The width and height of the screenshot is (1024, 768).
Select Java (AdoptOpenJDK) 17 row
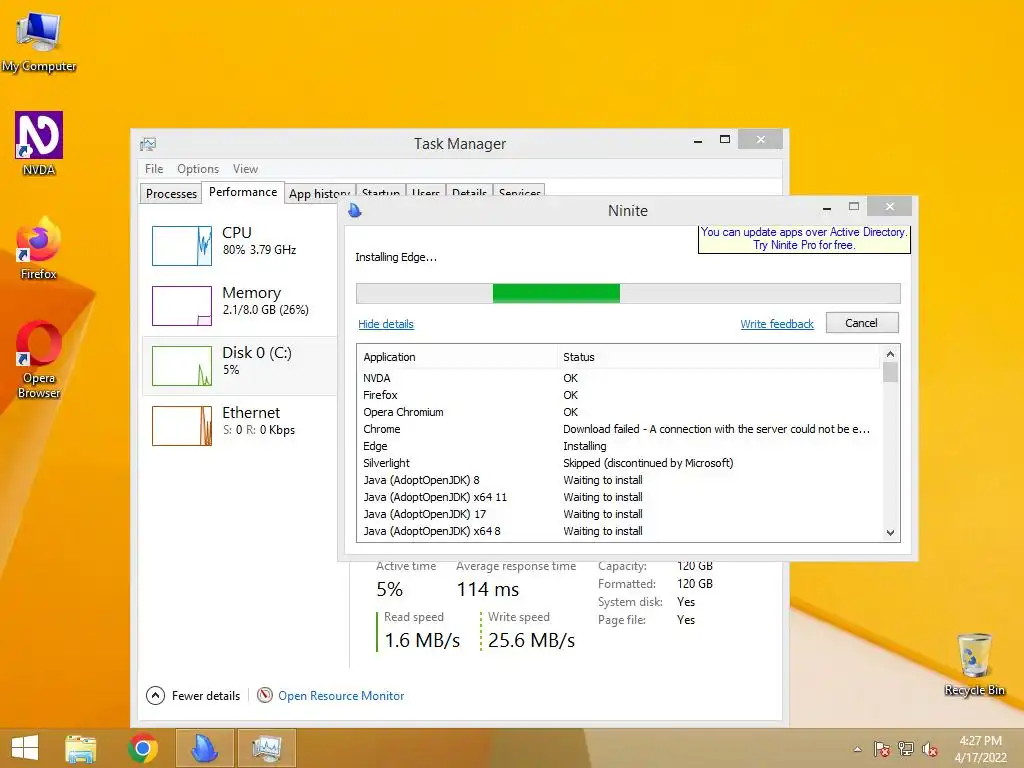coord(619,514)
